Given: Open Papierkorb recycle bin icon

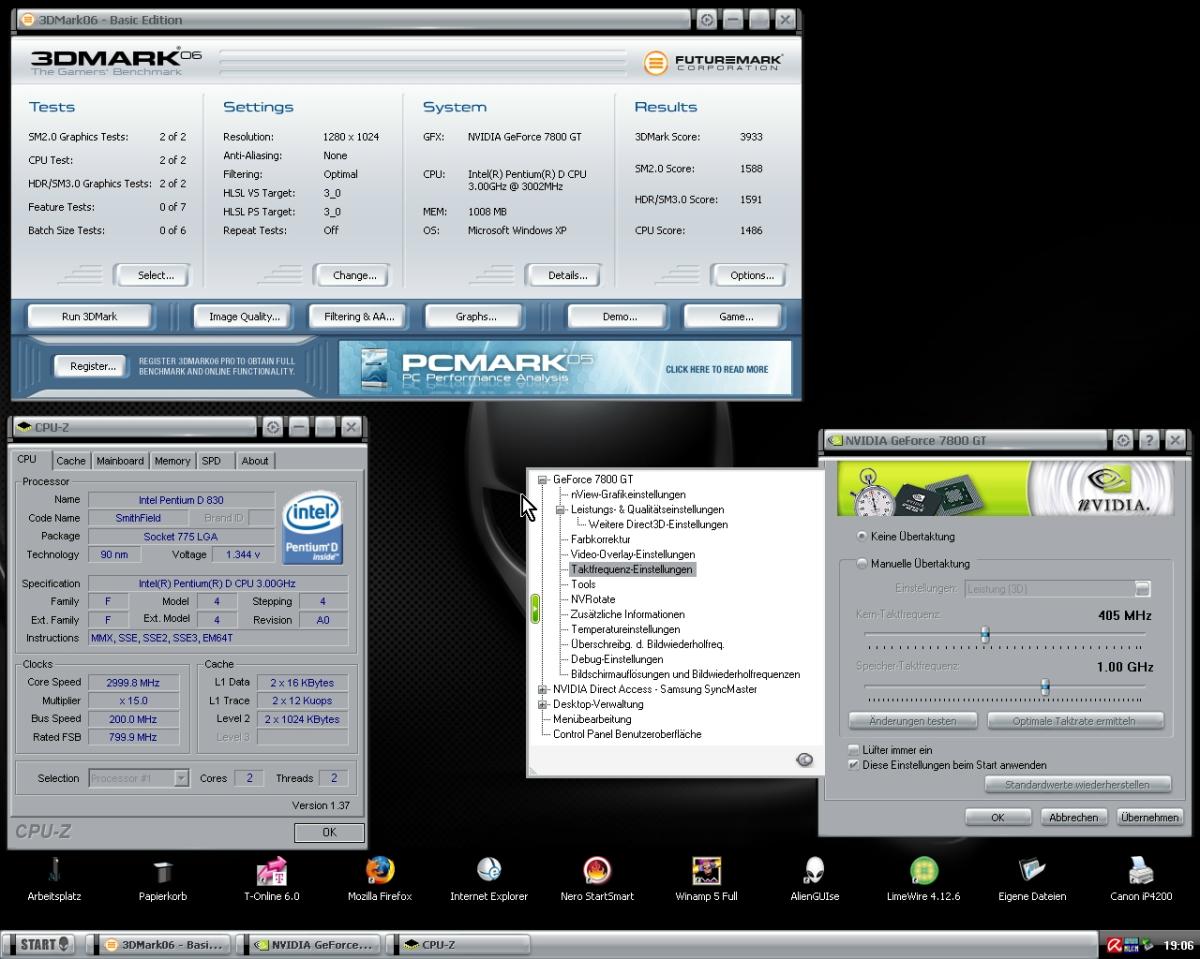Looking at the screenshot, I should pyautogui.click(x=162, y=878).
